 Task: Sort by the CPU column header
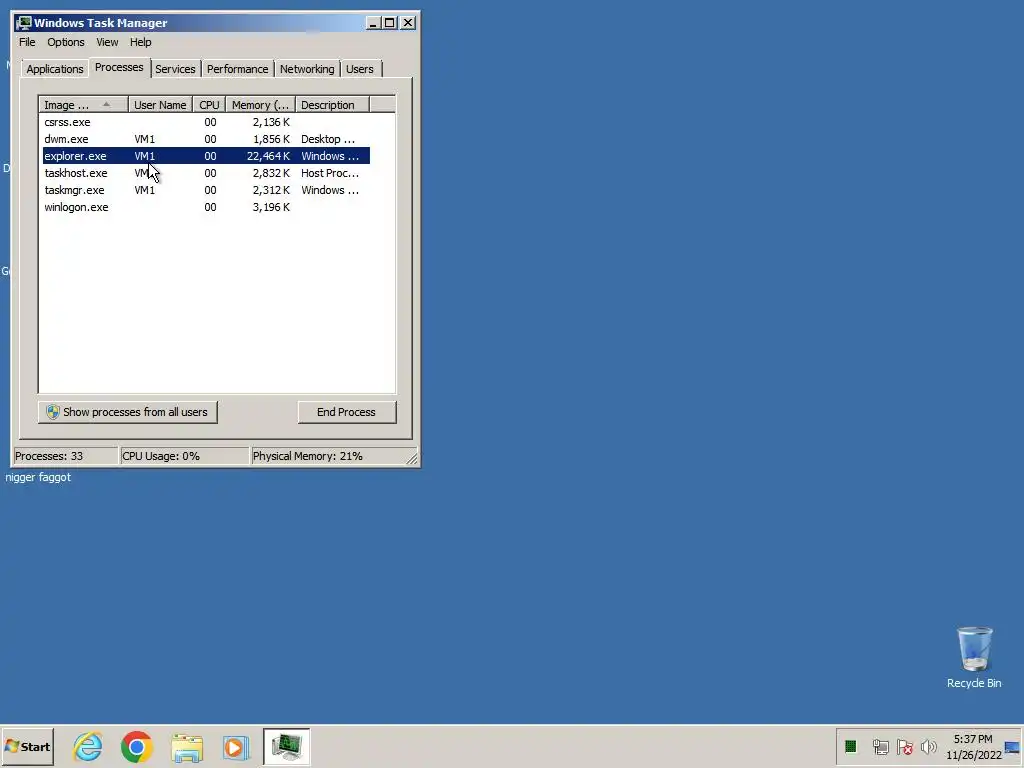[209, 104]
